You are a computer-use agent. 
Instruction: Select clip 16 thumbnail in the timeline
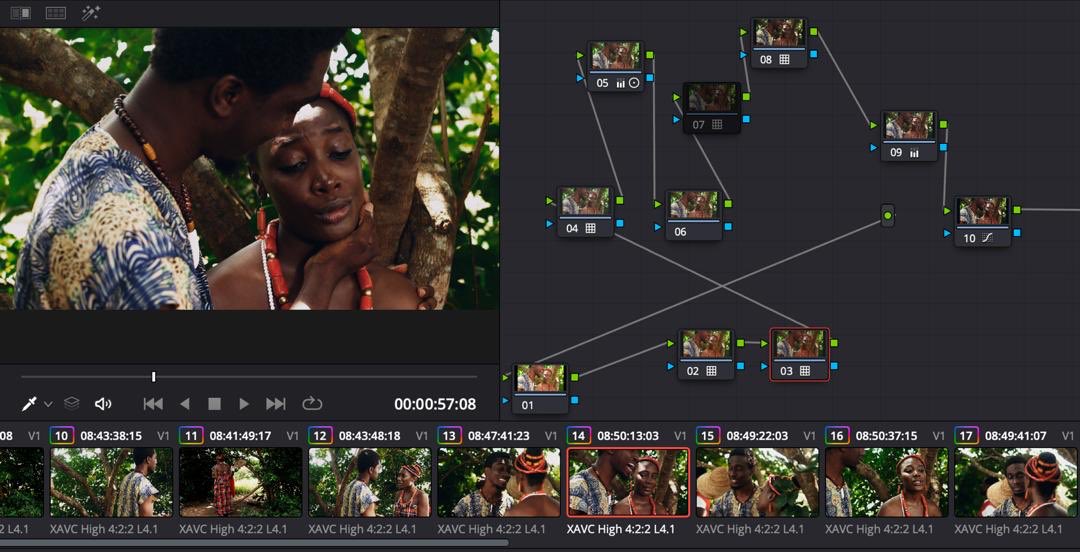click(x=886, y=482)
